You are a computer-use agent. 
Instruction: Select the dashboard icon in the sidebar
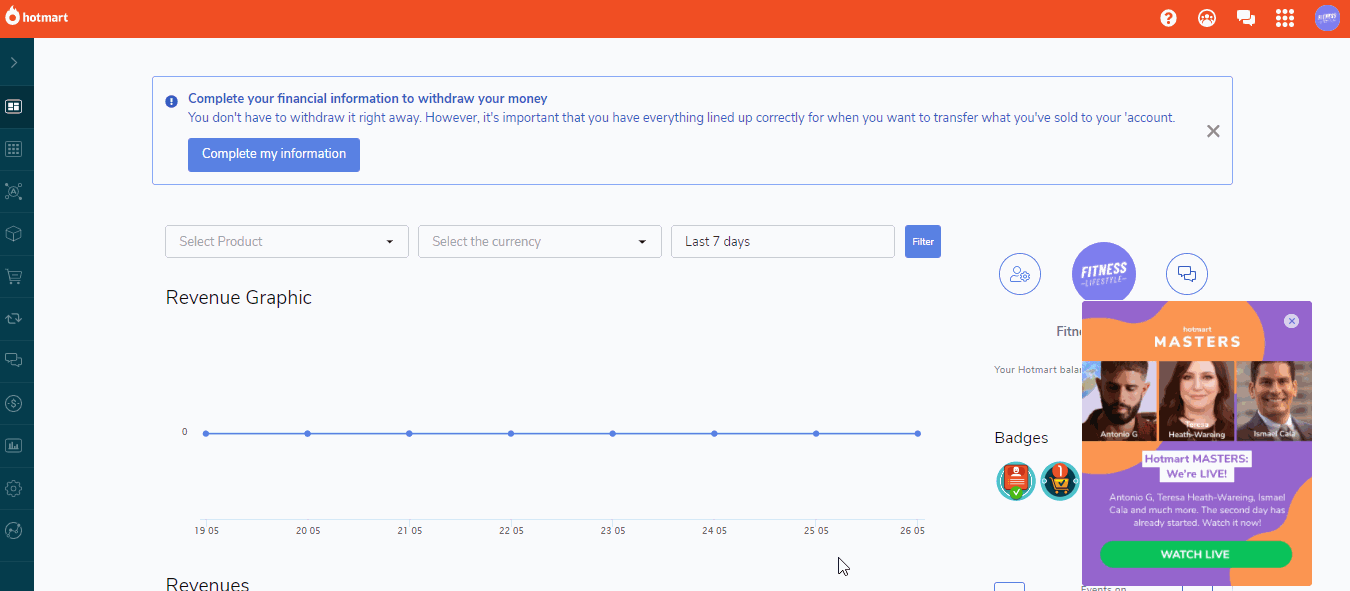click(x=14, y=106)
